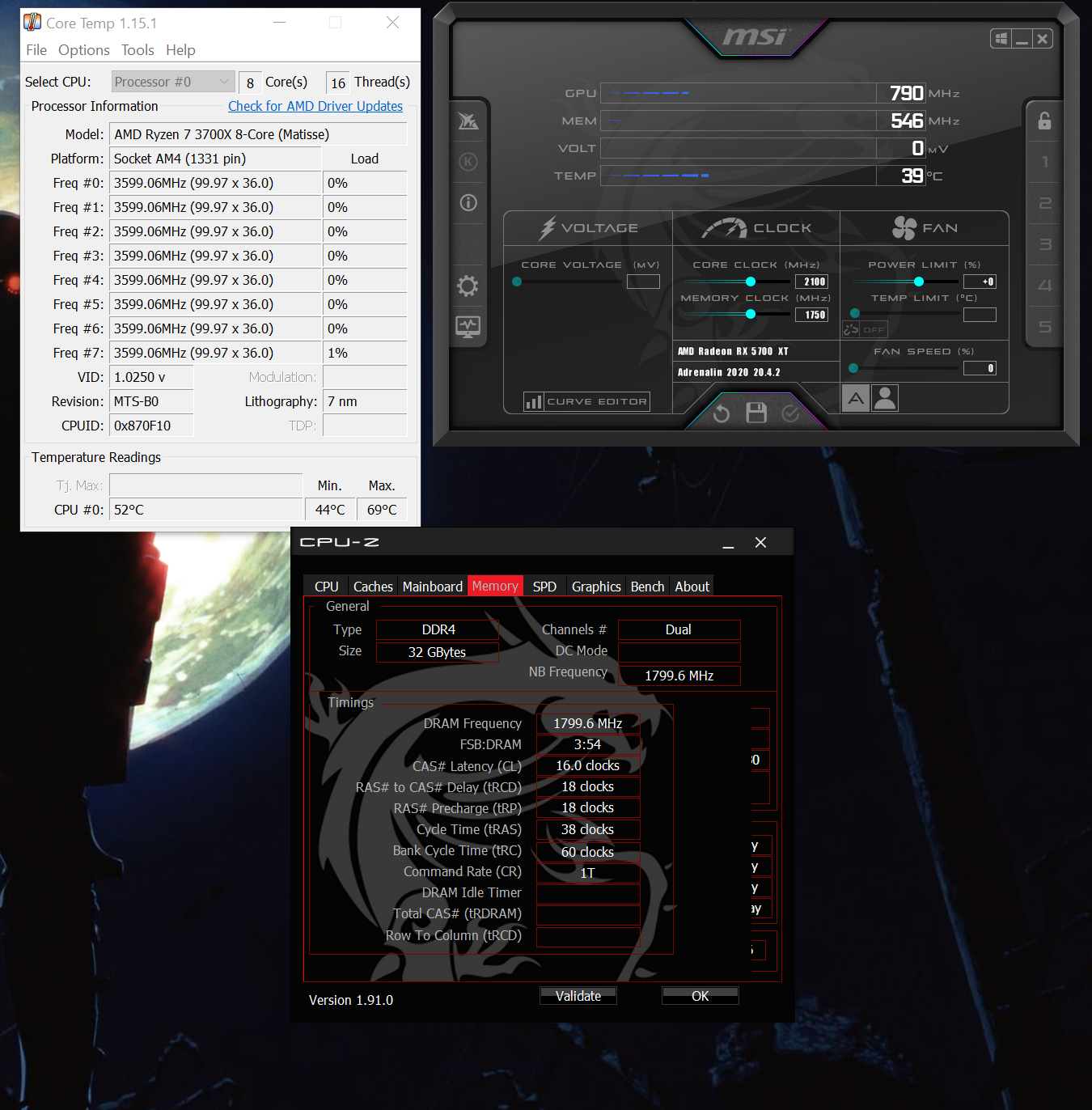1092x1110 pixels.
Task: Click the Fan Speed slider handle
Action: point(853,368)
